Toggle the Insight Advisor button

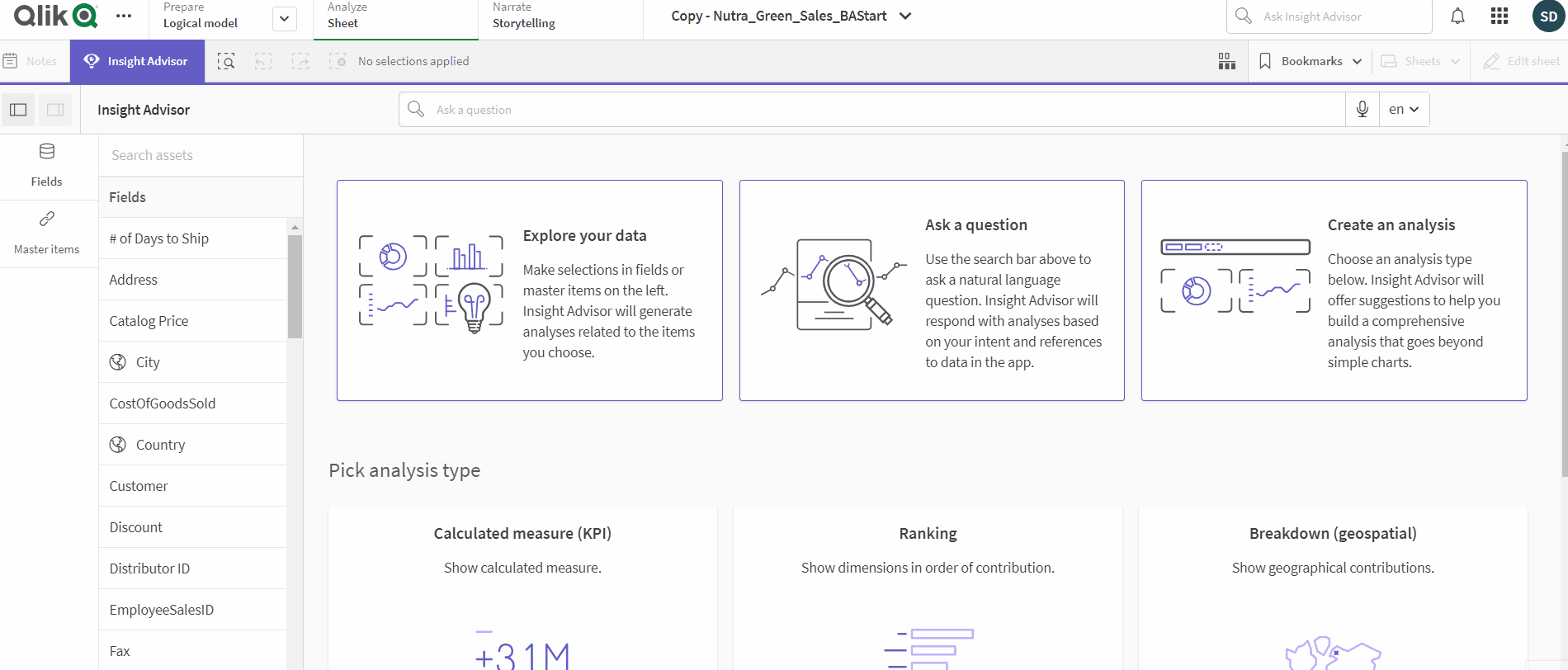click(137, 61)
